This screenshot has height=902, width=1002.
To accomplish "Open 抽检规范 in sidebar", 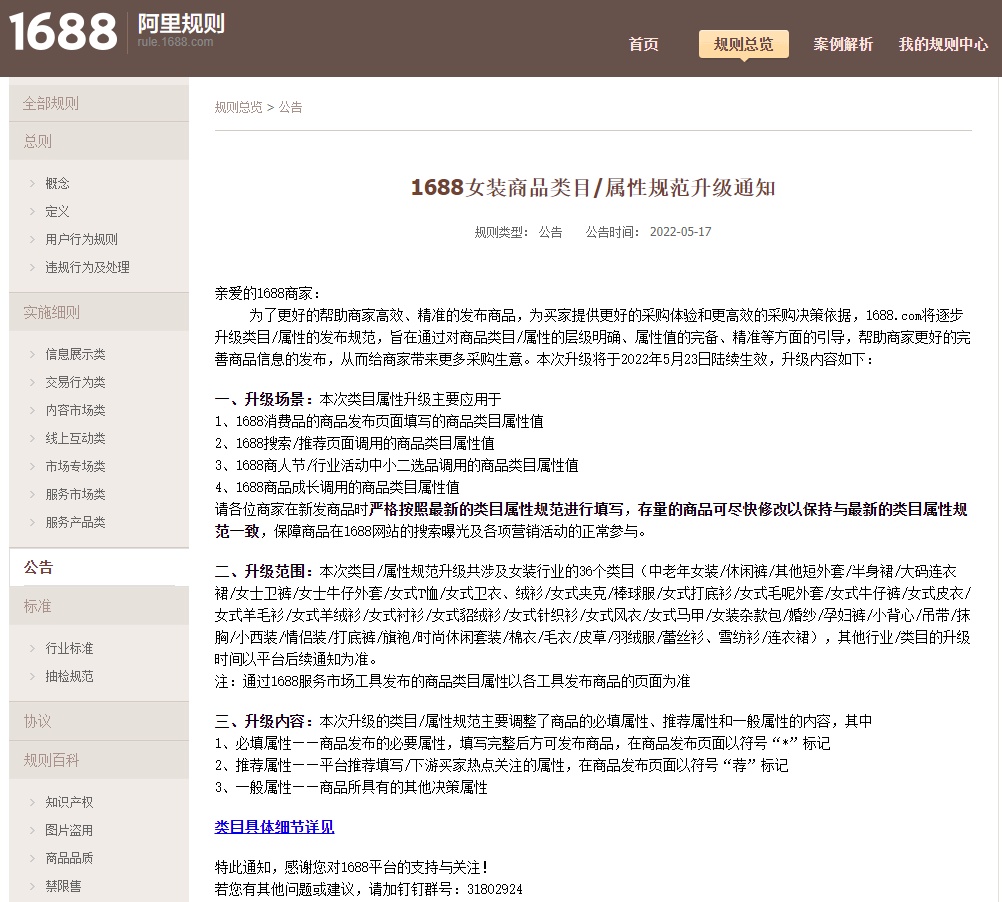I will [x=69, y=676].
